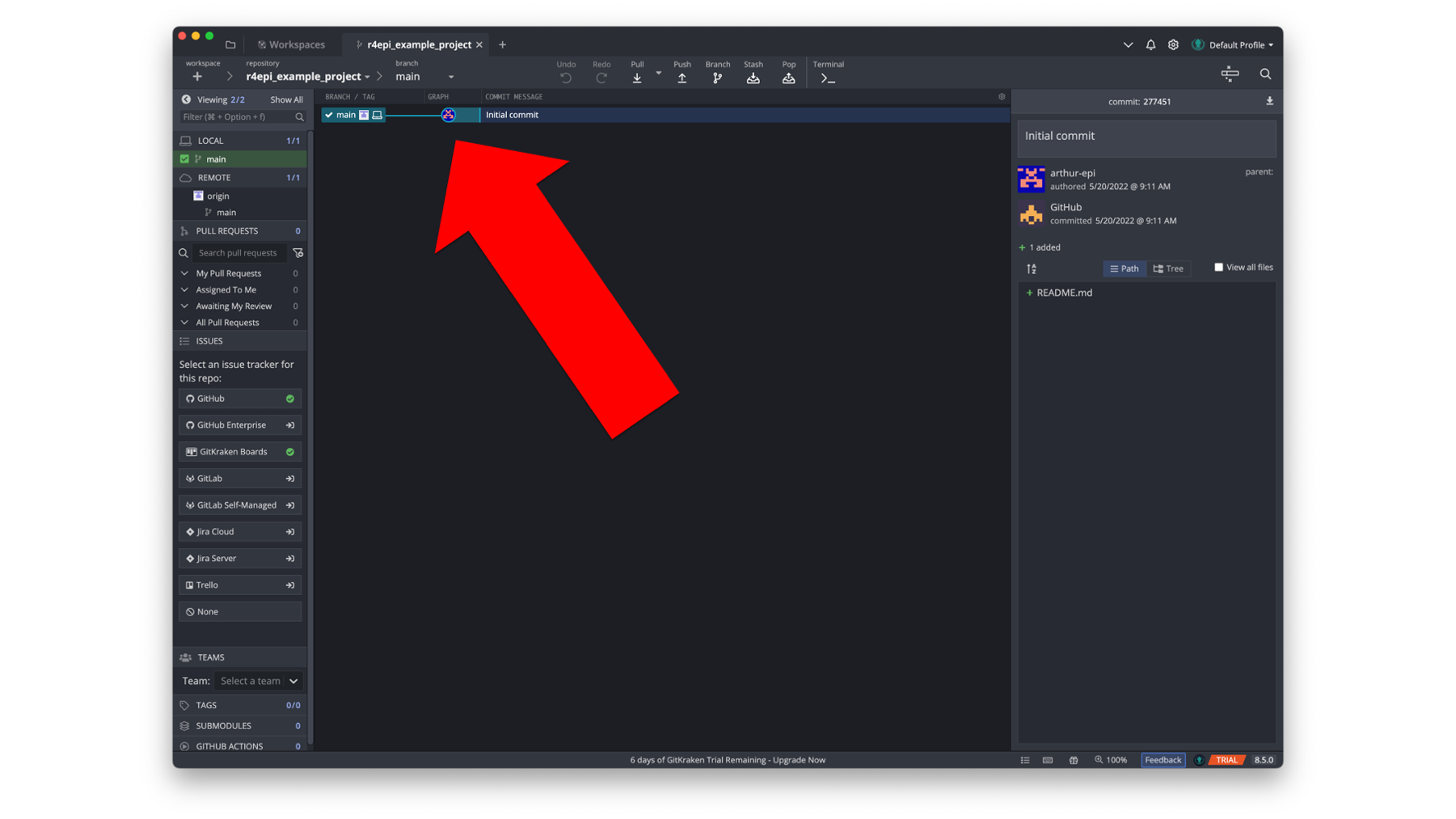Open the Select a team dropdown
Viewport: 1456px width, 819px height.
pos(259,681)
